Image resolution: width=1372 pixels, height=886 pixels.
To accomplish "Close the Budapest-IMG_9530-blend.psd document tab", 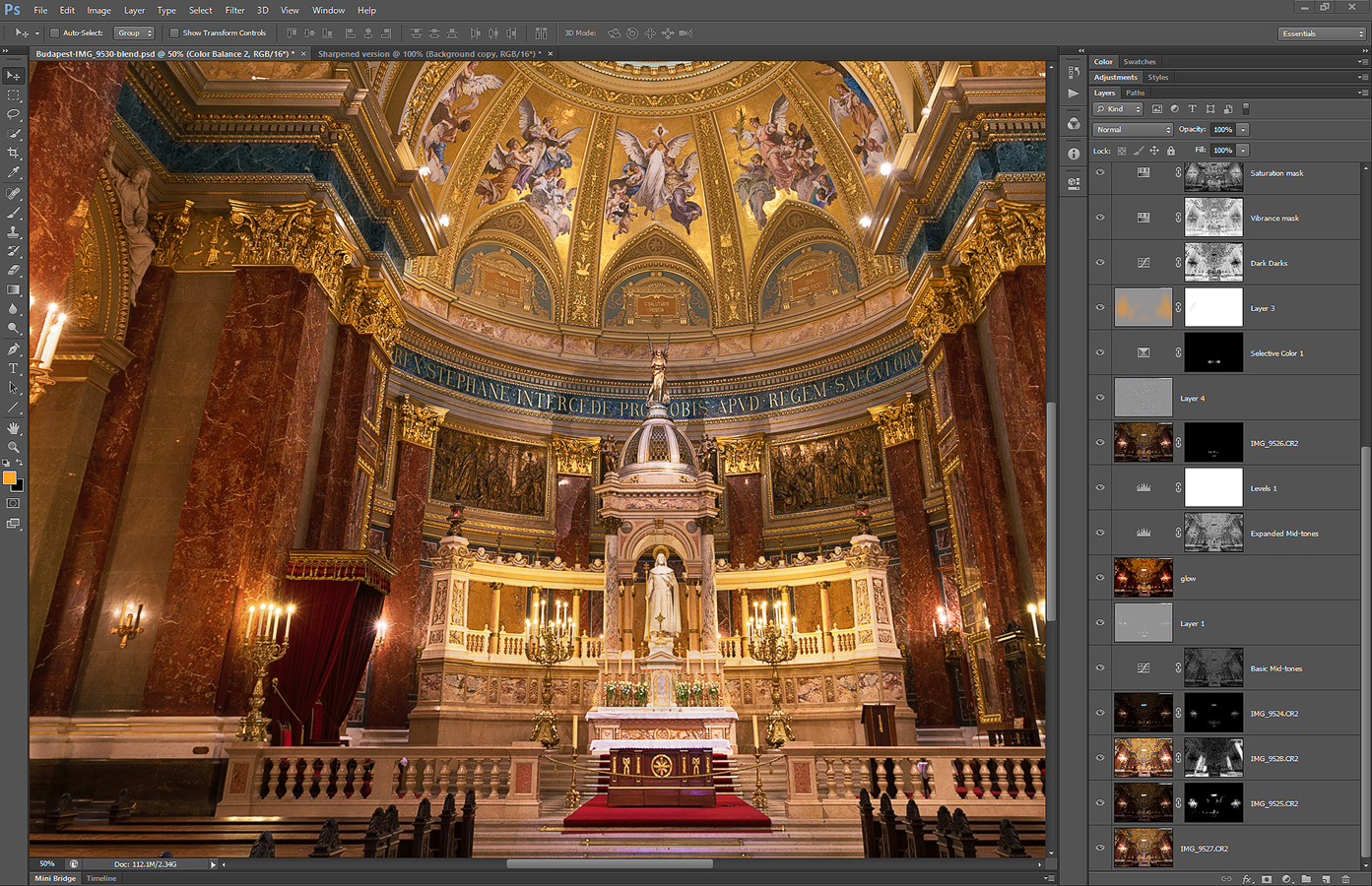I will pyautogui.click(x=303, y=54).
